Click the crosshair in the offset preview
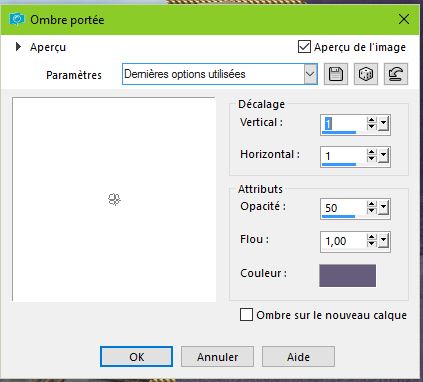 114,199
